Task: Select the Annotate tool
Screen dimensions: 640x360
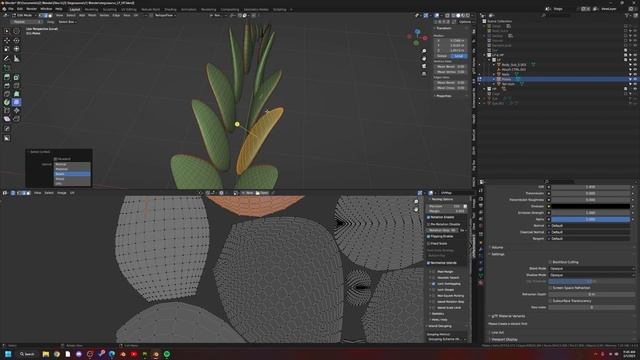Action: [x=7, y=58]
